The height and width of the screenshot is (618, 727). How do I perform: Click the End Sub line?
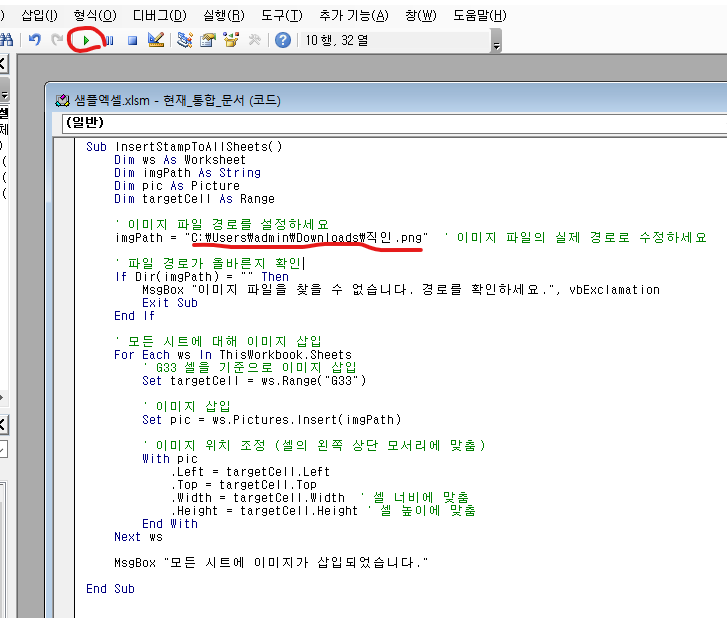[x=110, y=588]
